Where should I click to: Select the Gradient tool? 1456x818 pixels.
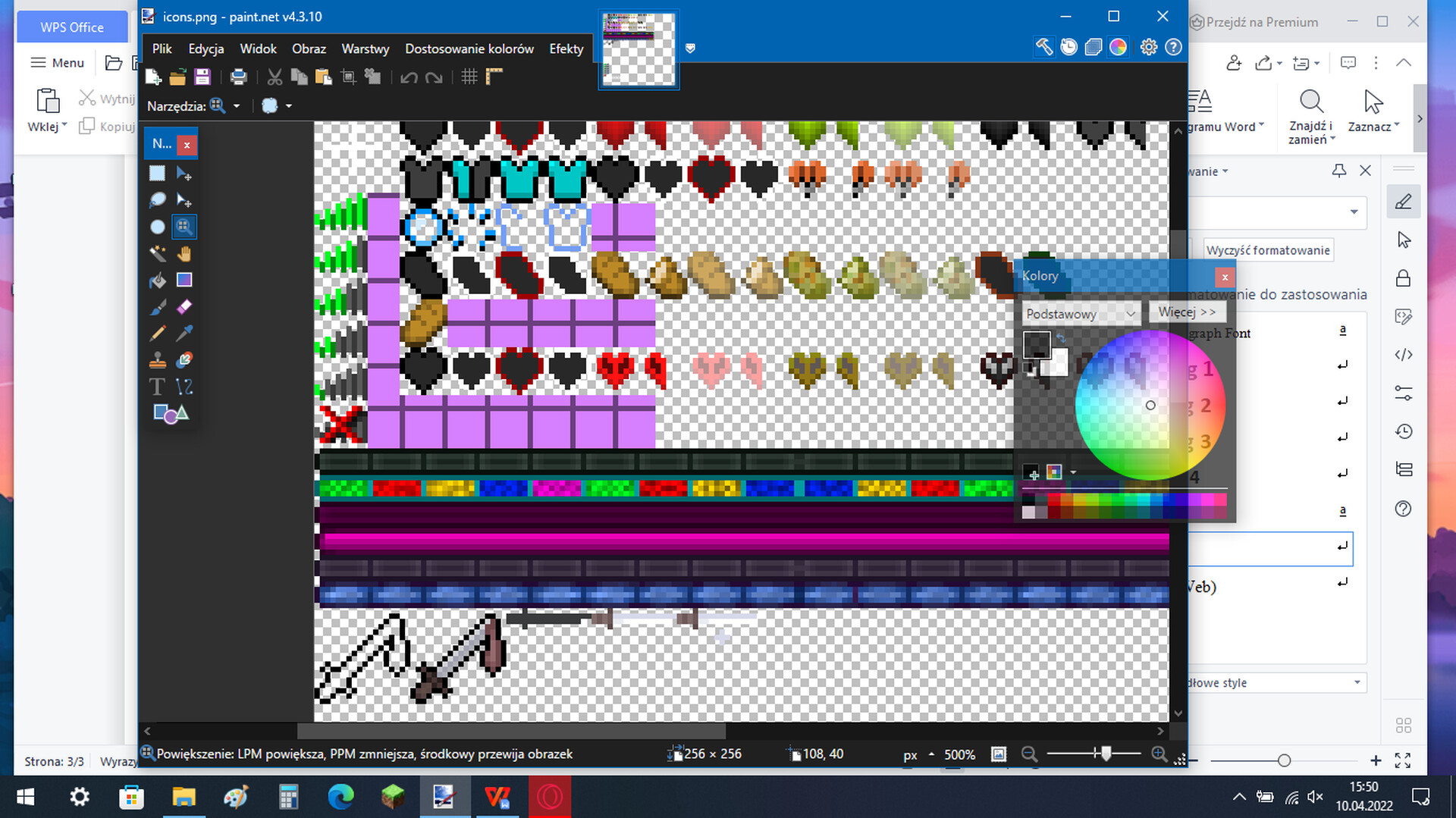click(x=184, y=281)
